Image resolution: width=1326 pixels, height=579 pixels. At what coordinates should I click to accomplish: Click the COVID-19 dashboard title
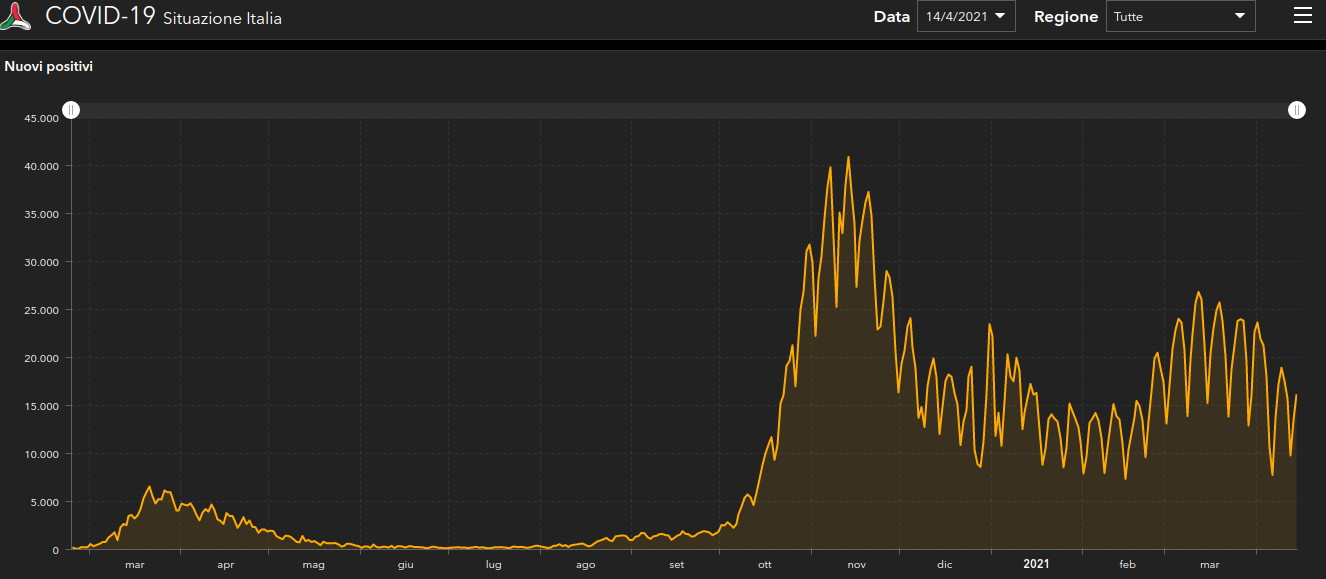pyautogui.click(x=100, y=16)
